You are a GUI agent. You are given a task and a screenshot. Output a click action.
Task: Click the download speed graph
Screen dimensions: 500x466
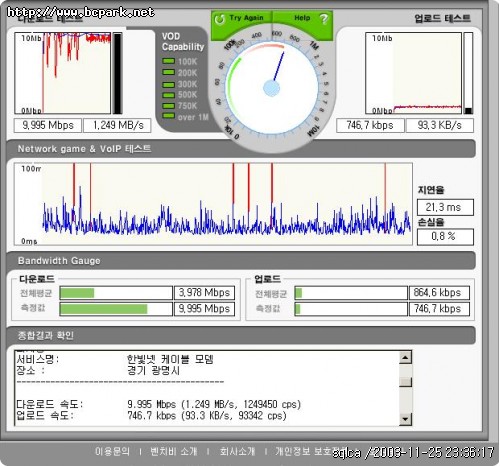point(63,73)
